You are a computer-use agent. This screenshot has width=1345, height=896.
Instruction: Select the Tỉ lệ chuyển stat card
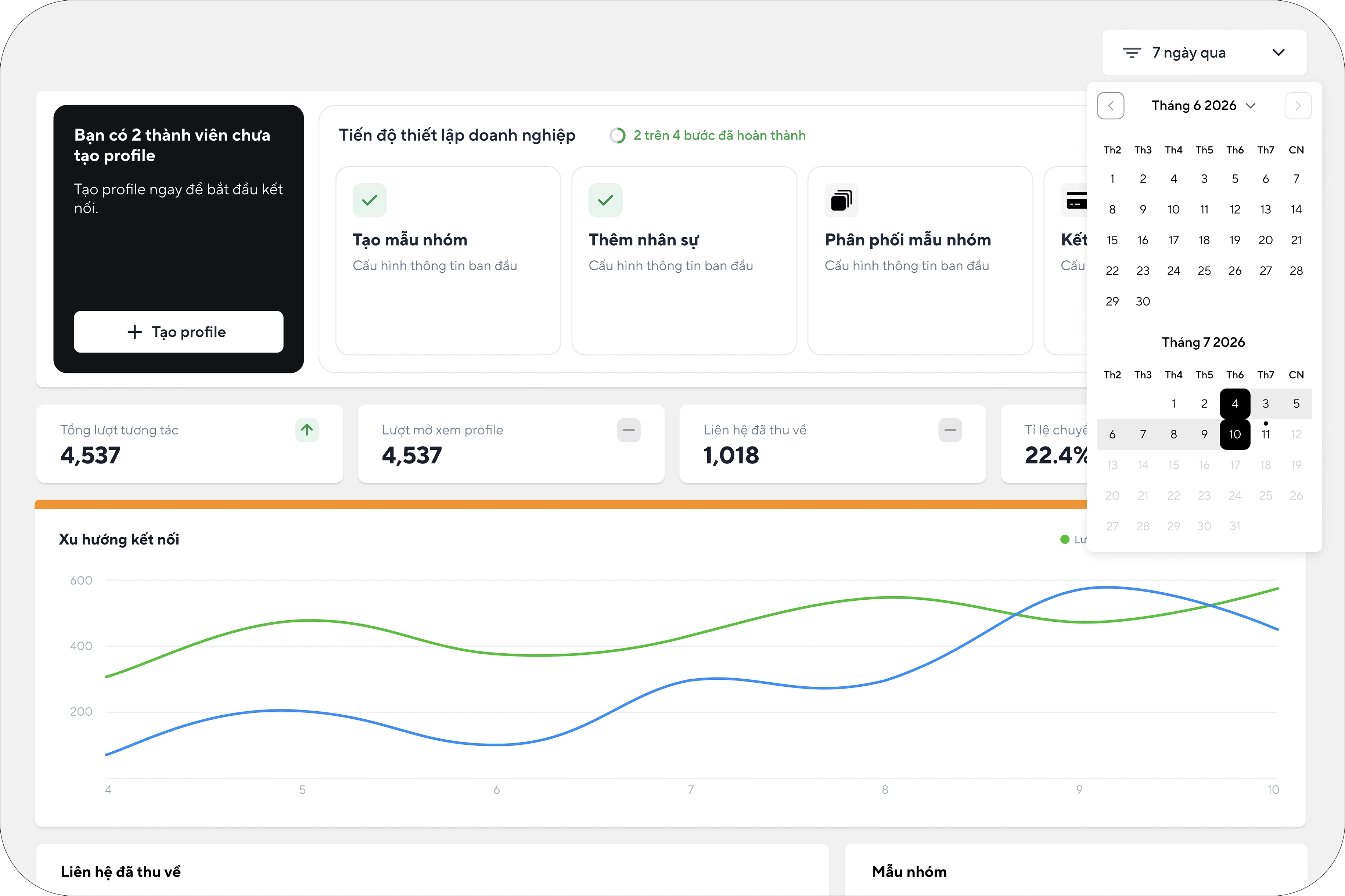pyautogui.click(x=1044, y=444)
